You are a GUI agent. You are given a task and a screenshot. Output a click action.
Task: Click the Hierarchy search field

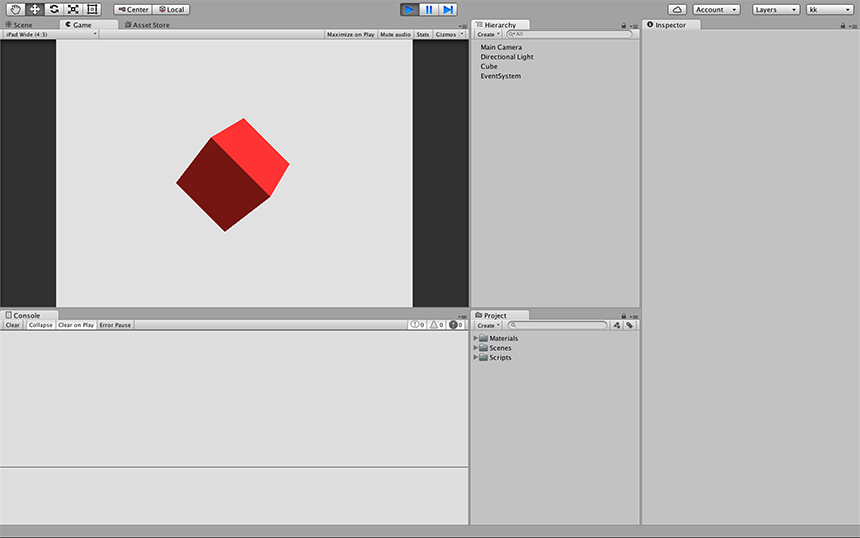[x=569, y=34]
